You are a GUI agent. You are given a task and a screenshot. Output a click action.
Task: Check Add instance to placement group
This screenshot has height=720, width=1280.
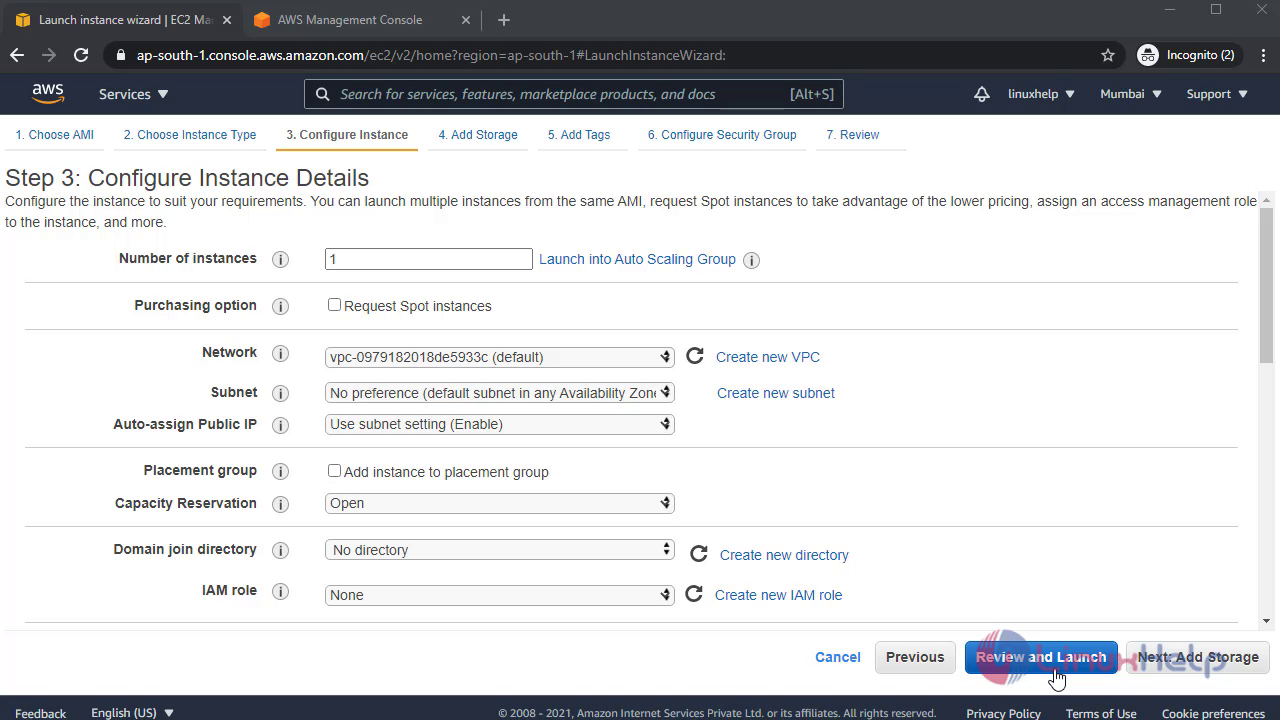coord(334,471)
